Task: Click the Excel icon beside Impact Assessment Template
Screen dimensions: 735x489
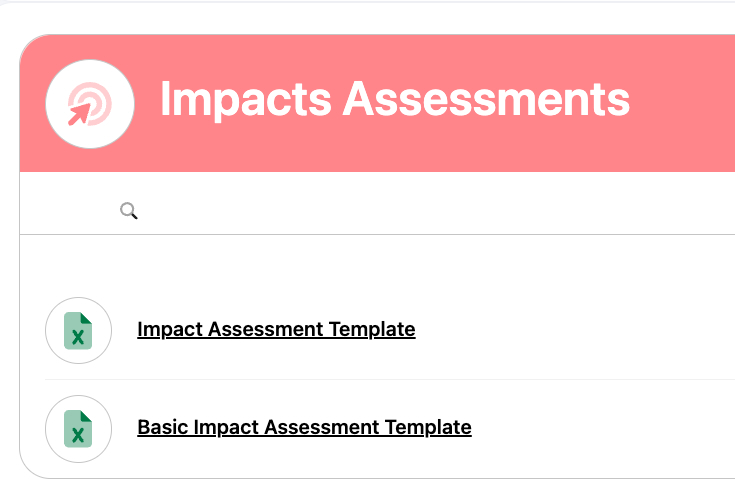Action: (x=78, y=330)
